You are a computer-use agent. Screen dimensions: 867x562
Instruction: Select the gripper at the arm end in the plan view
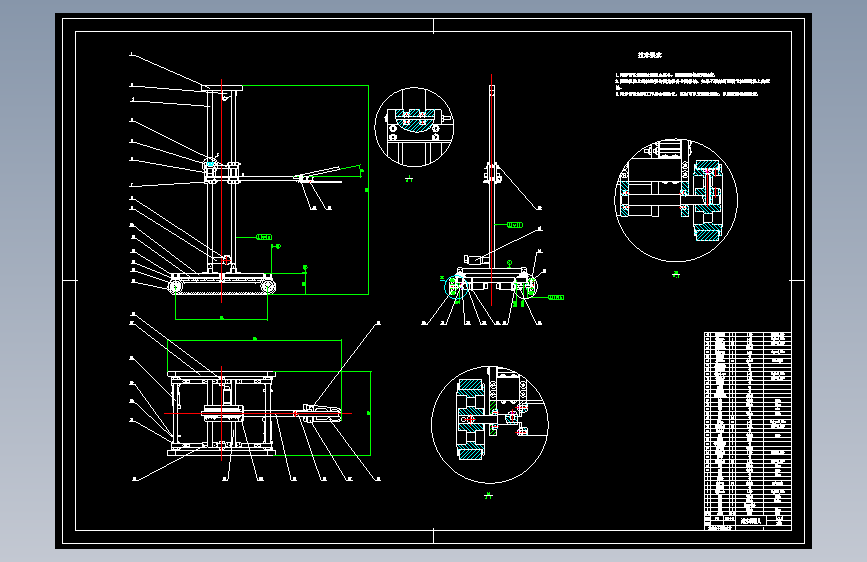(x=322, y=413)
